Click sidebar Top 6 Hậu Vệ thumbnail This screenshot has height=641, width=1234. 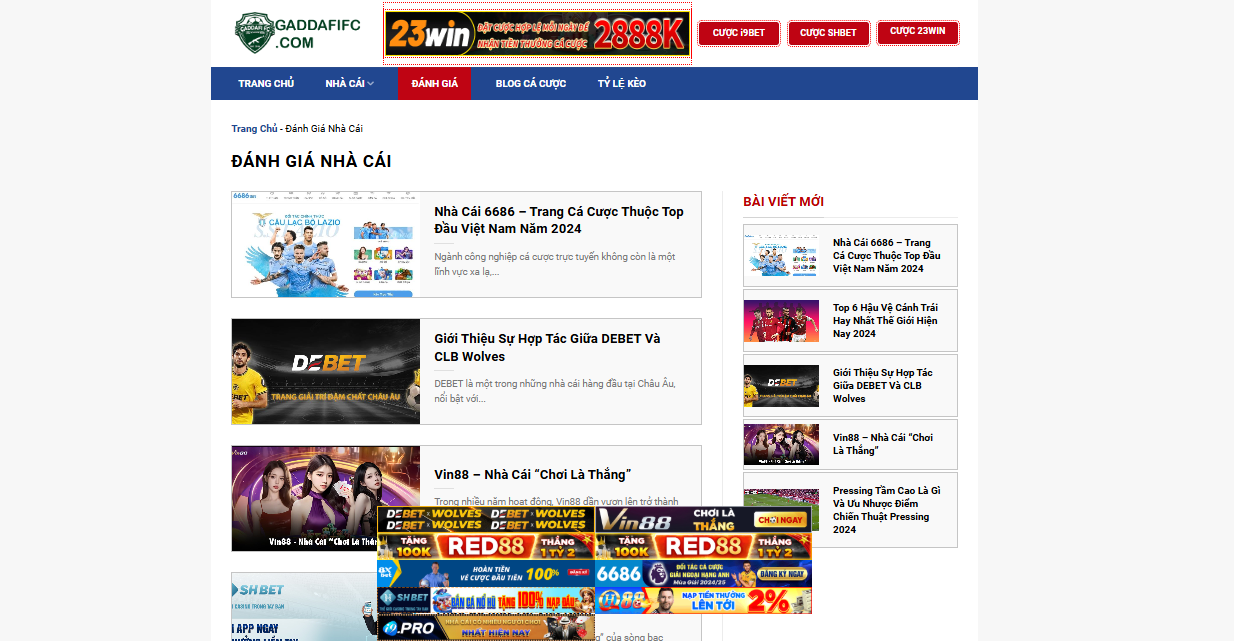[781, 321]
